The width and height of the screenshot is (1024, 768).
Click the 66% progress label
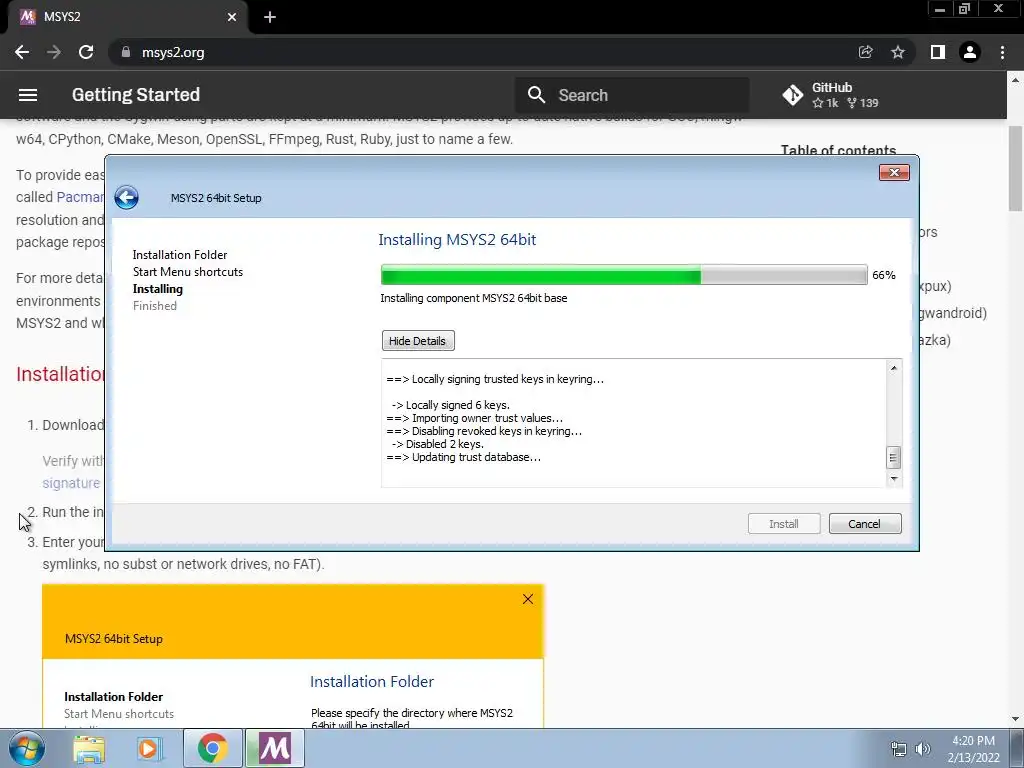click(884, 276)
